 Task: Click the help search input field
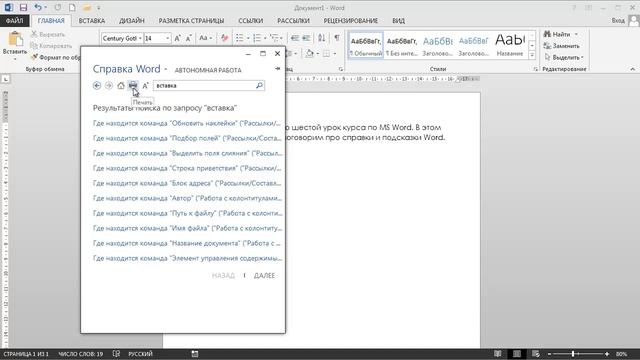pos(205,85)
